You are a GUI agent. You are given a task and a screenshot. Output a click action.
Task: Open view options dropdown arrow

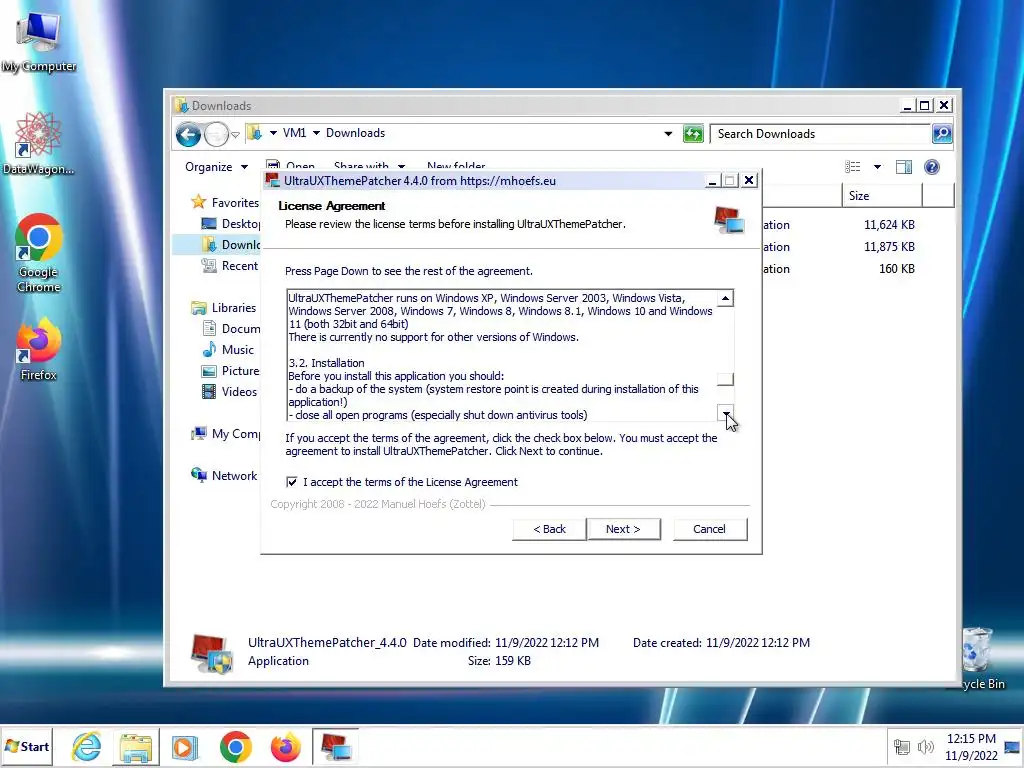point(877,167)
